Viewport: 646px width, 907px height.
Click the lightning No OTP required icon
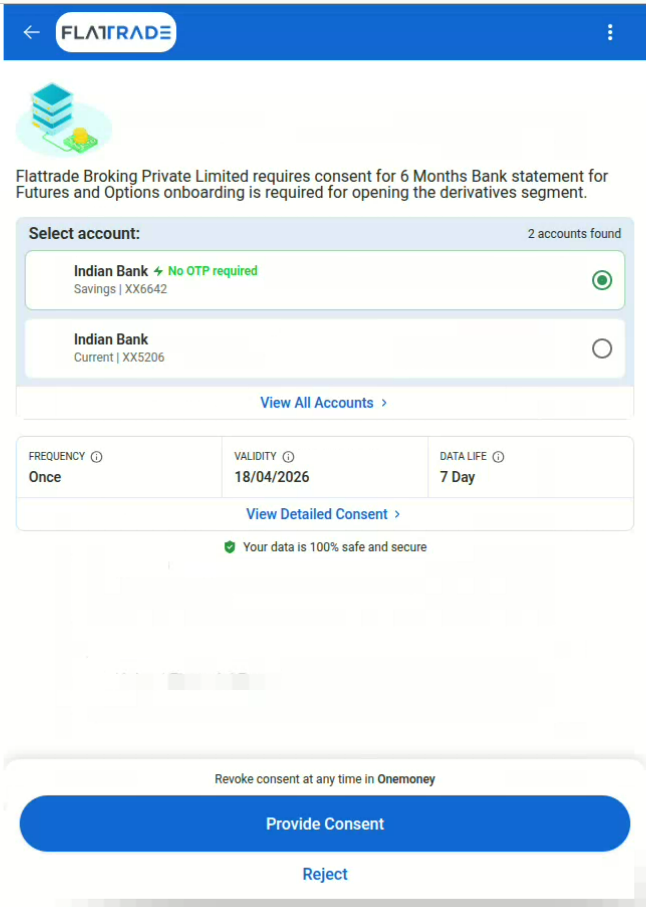point(158,271)
